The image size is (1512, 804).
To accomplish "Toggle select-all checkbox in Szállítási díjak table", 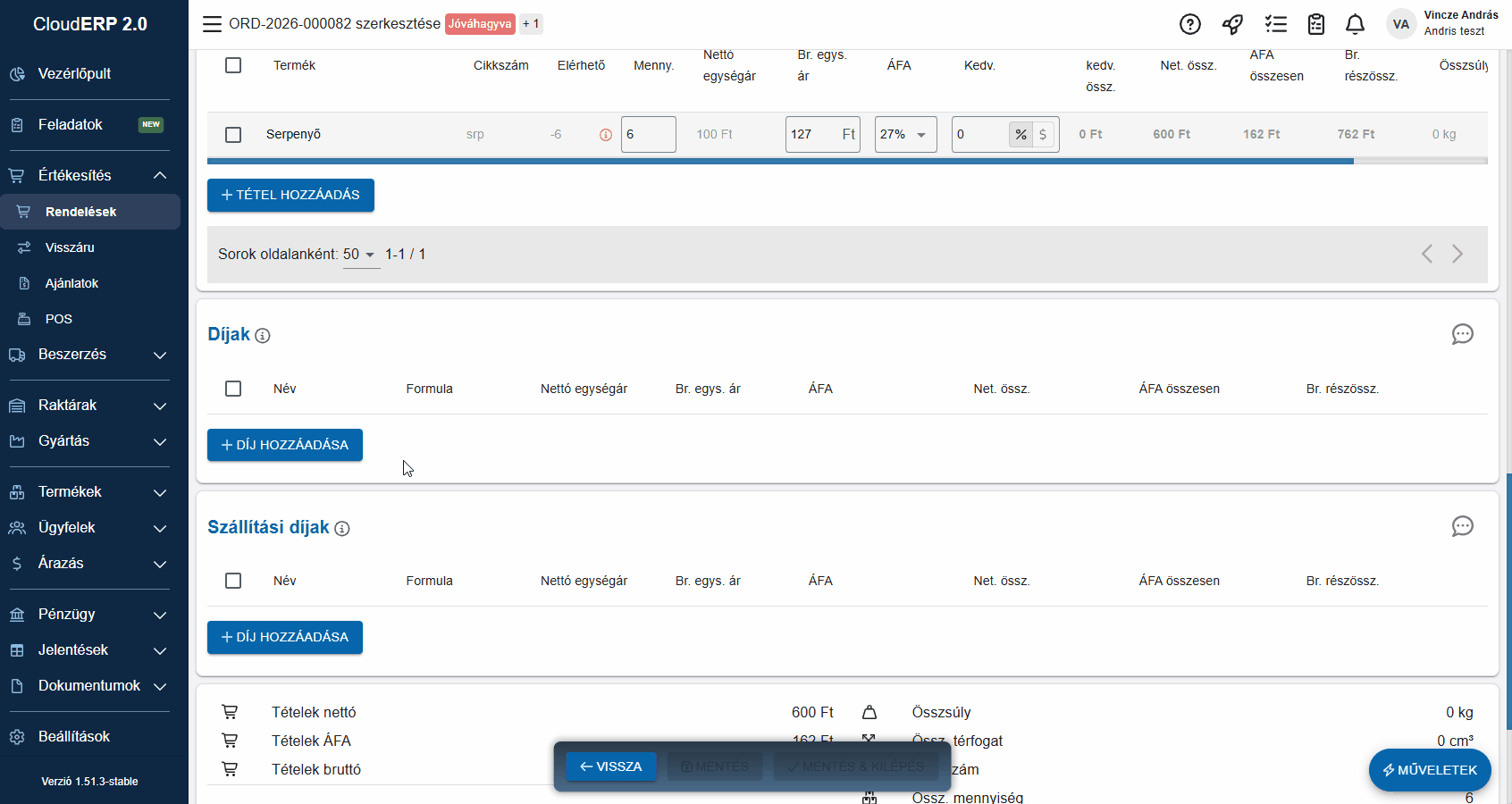I will pyautogui.click(x=233, y=581).
